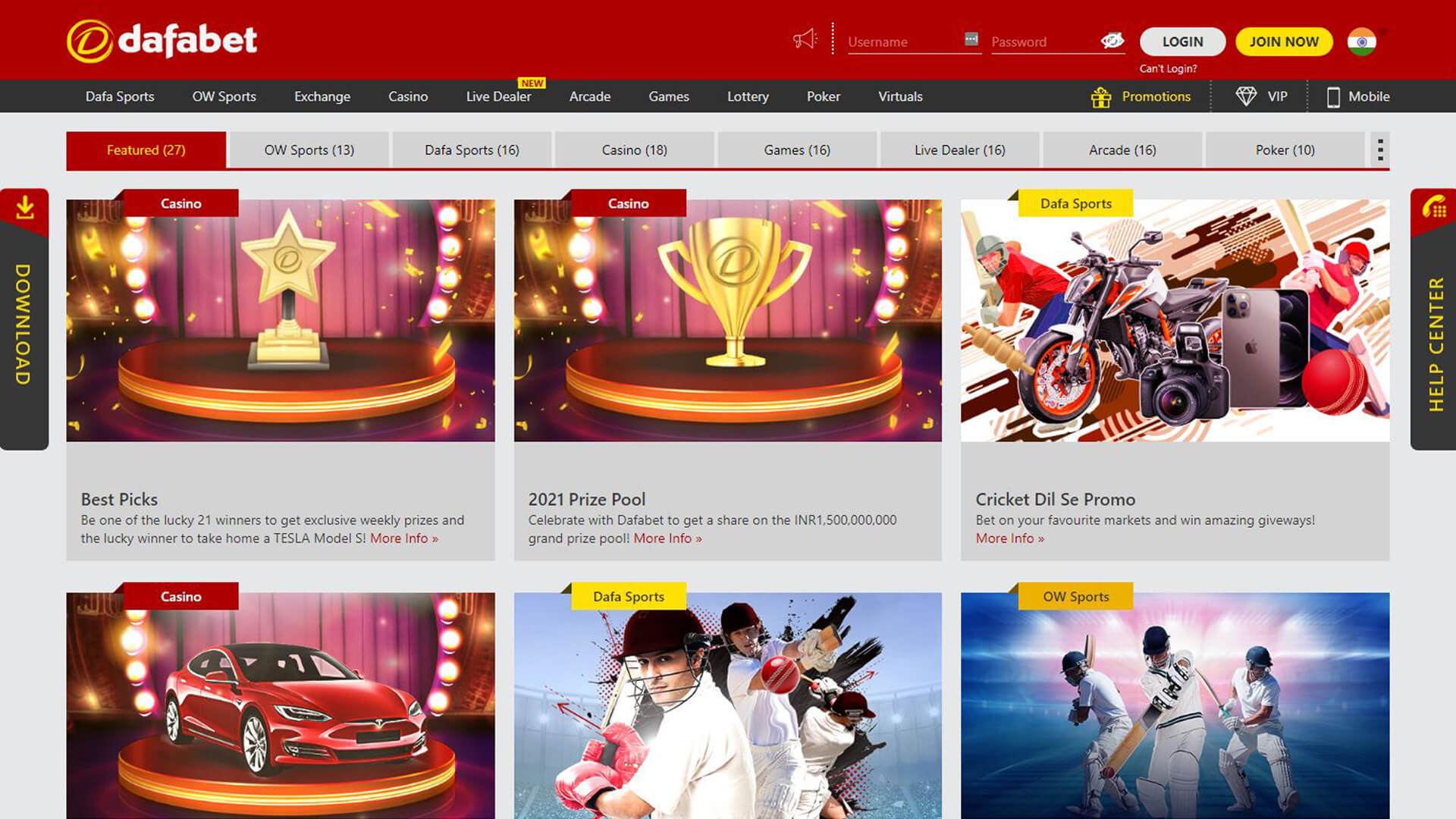This screenshot has width=1456, height=819.
Task: Select the Casino (18) tab
Action: (635, 150)
